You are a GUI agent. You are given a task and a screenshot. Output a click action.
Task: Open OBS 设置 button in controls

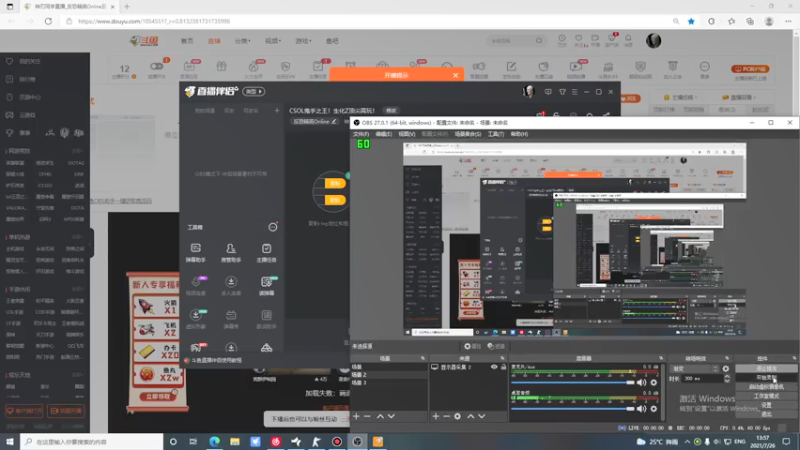click(766, 405)
